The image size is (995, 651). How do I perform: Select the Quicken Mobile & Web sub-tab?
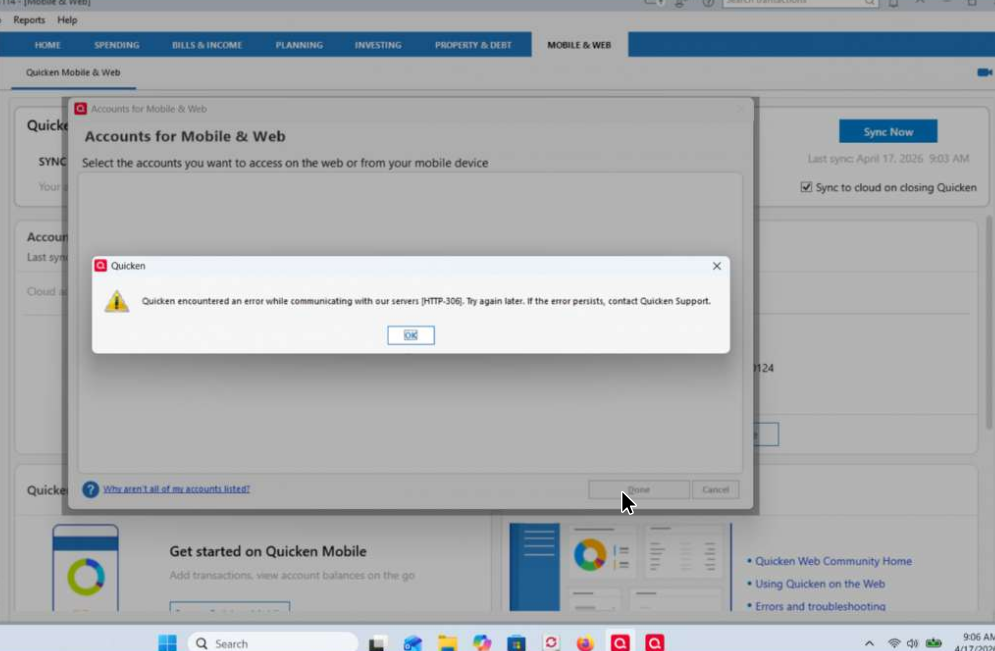click(x=73, y=72)
